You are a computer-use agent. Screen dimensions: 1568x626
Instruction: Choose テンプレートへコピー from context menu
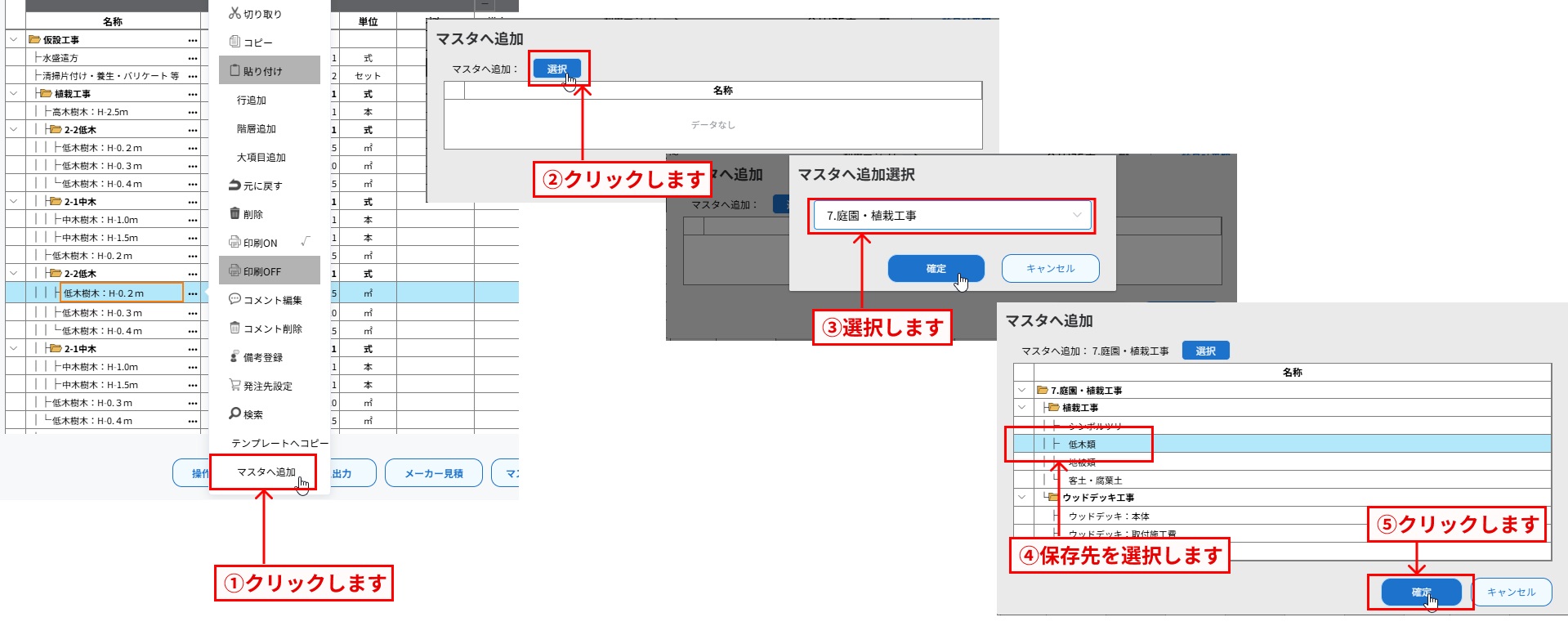point(279,443)
